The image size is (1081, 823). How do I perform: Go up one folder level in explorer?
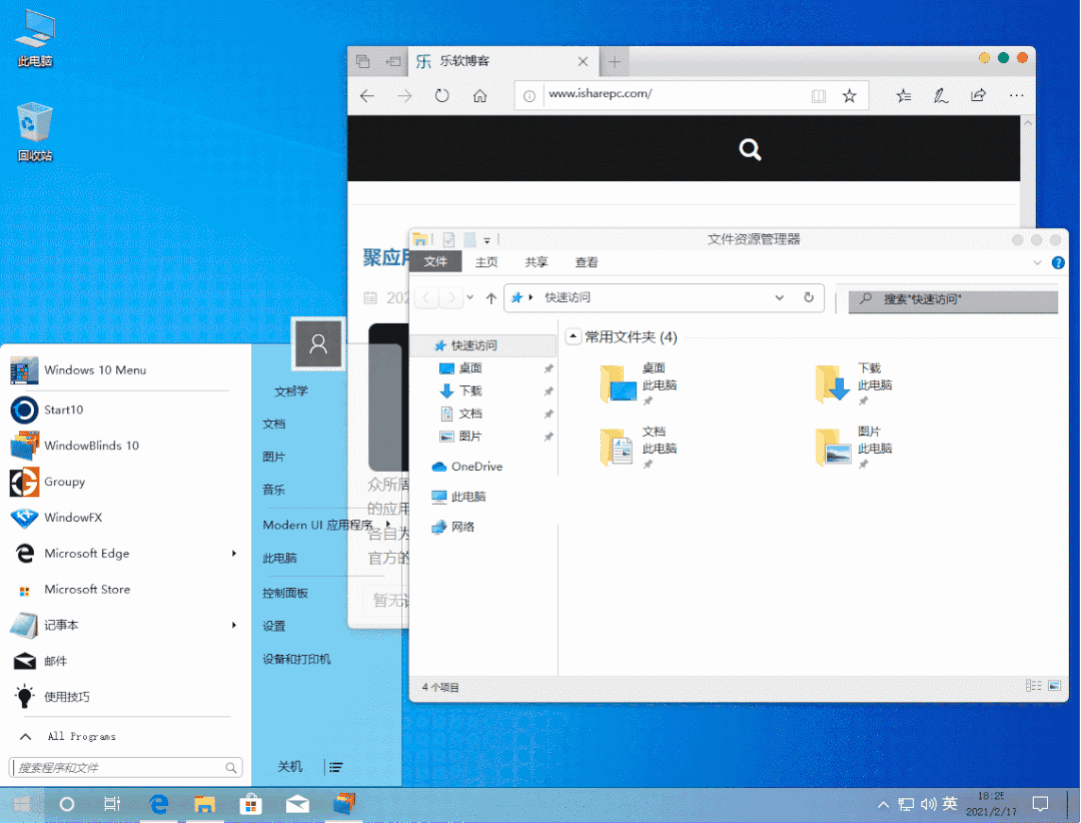[491, 298]
